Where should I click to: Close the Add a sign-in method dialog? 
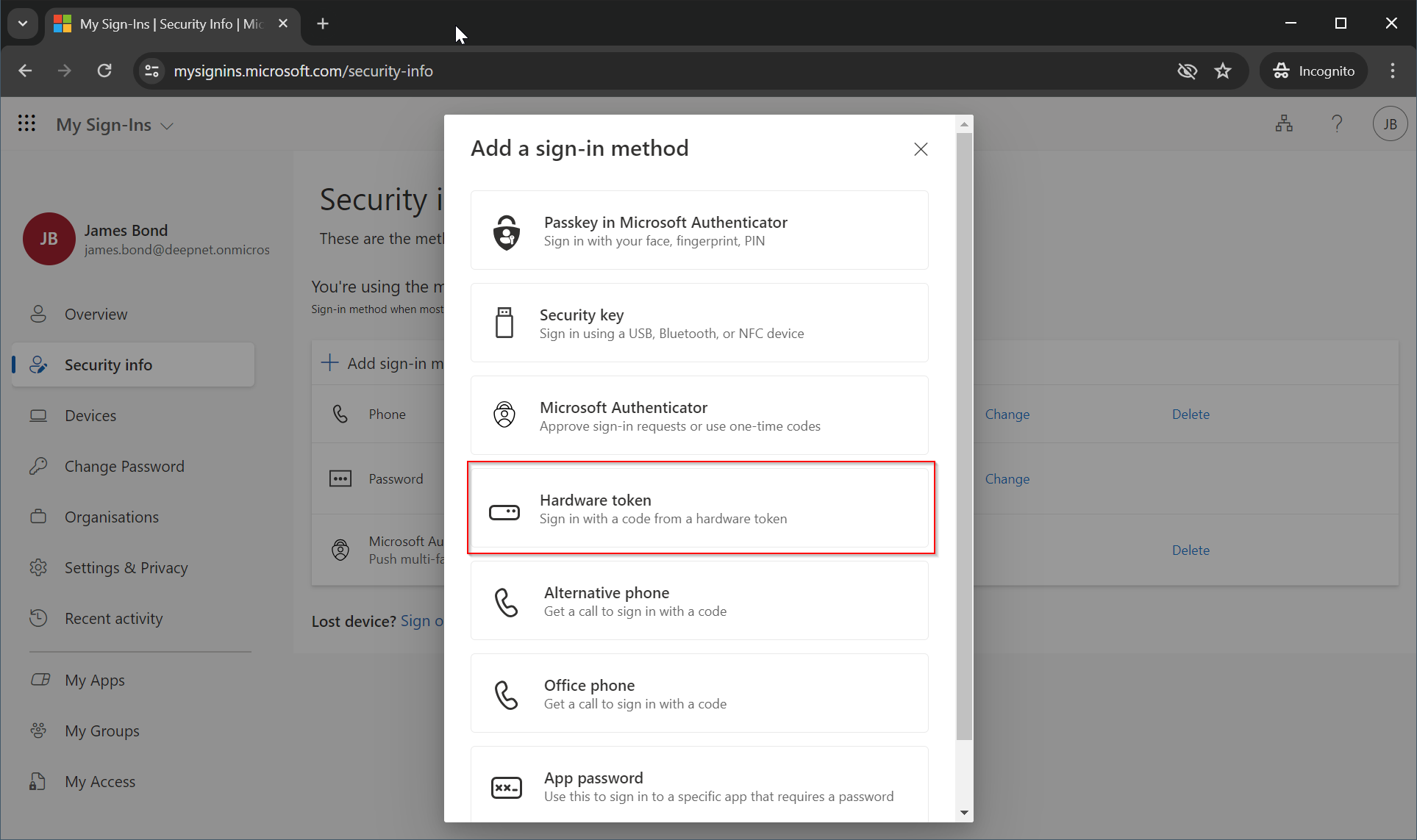tap(921, 149)
